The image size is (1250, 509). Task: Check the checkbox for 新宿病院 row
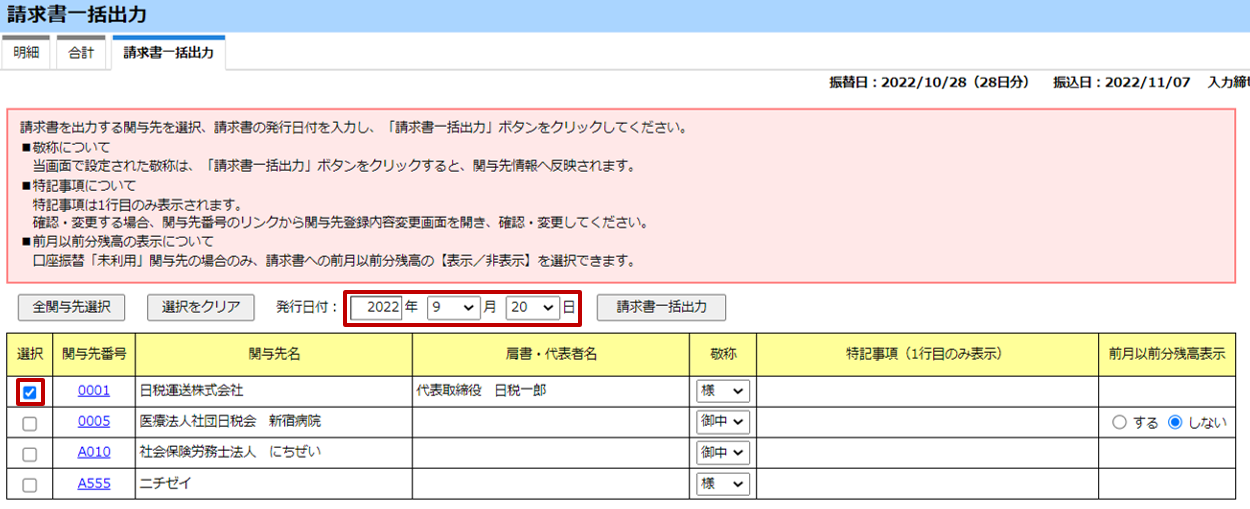tap(29, 423)
